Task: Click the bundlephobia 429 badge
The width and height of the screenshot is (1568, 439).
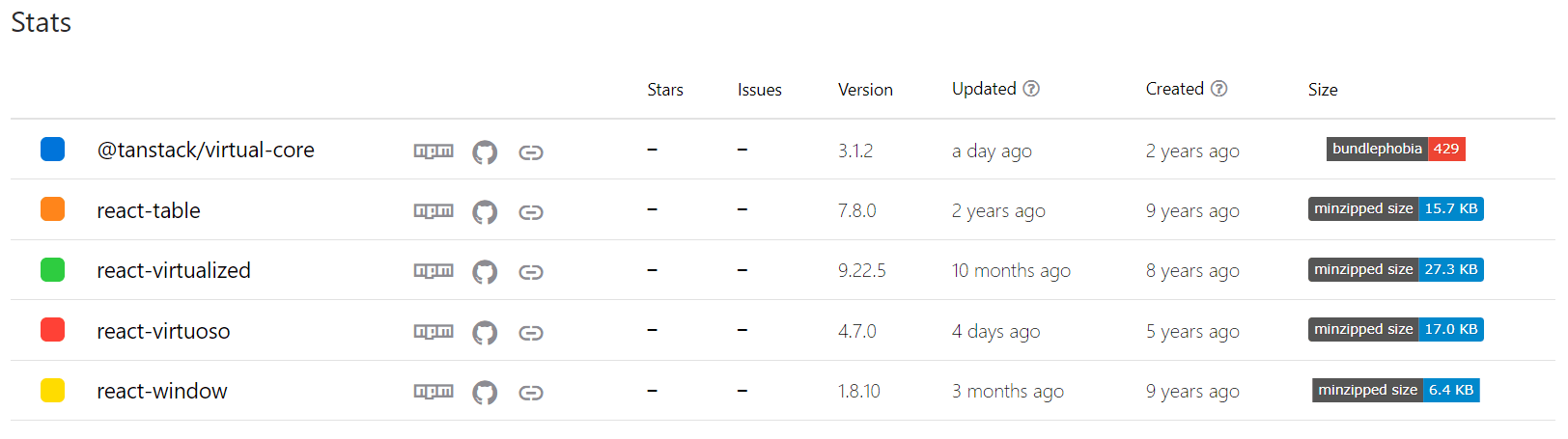Action: (x=1395, y=149)
